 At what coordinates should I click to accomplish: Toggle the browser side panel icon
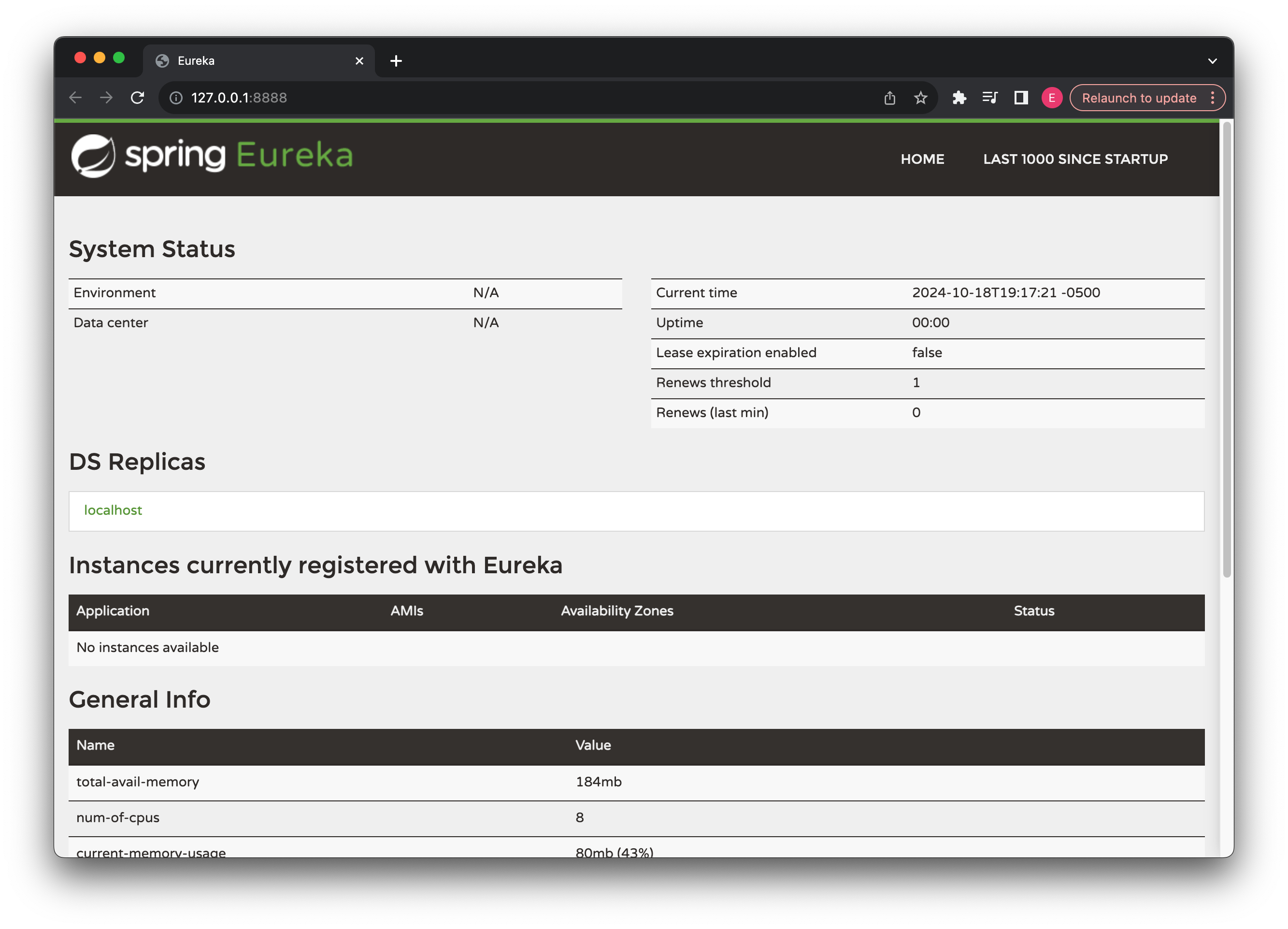pyautogui.click(x=1020, y=98)
